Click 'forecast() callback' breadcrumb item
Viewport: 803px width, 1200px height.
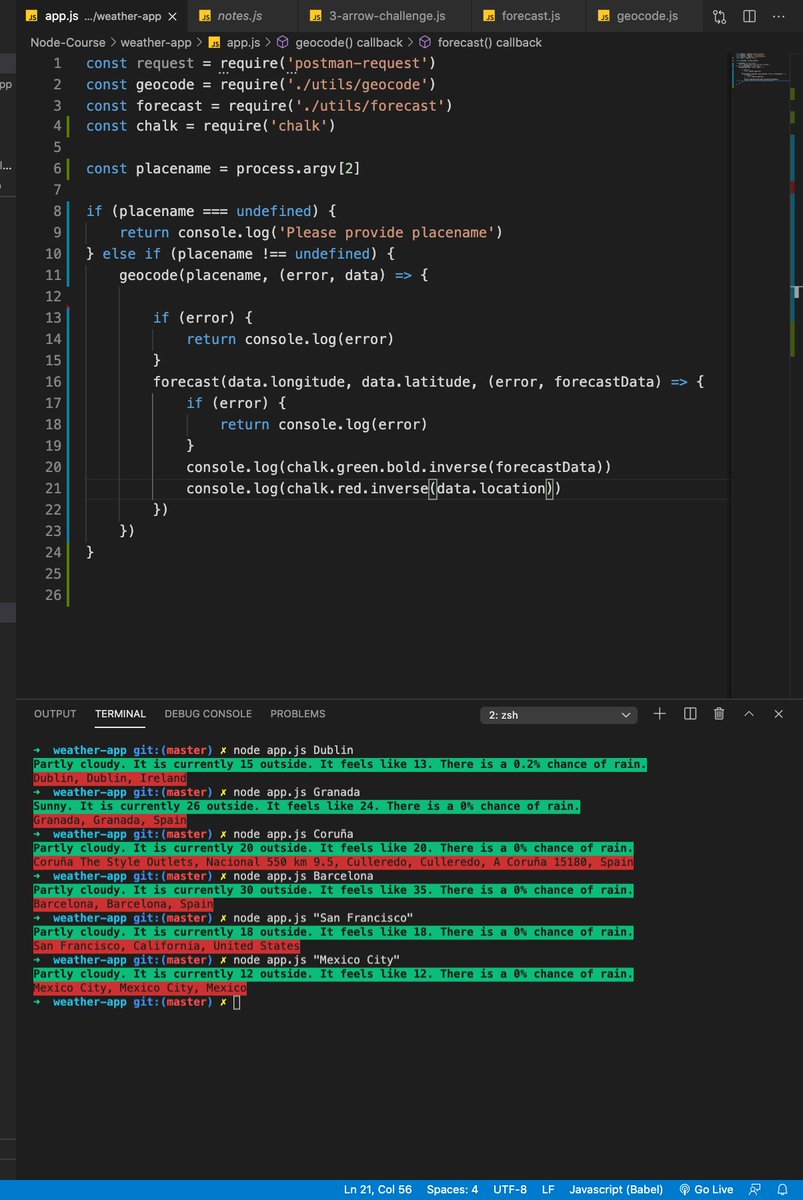[490, 42]
